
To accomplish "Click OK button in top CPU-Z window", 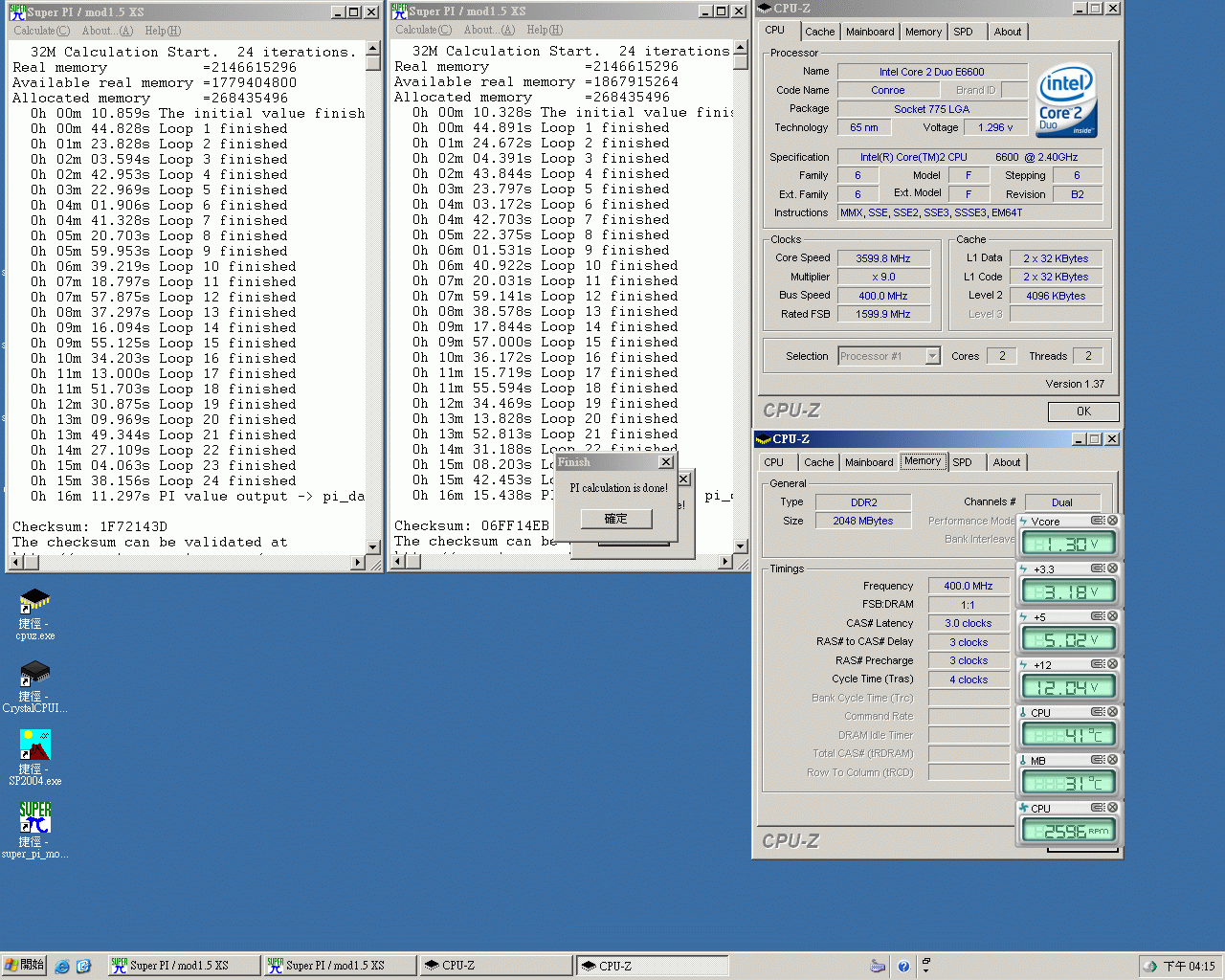I will pyautogui.click(x=1083, y=412).
